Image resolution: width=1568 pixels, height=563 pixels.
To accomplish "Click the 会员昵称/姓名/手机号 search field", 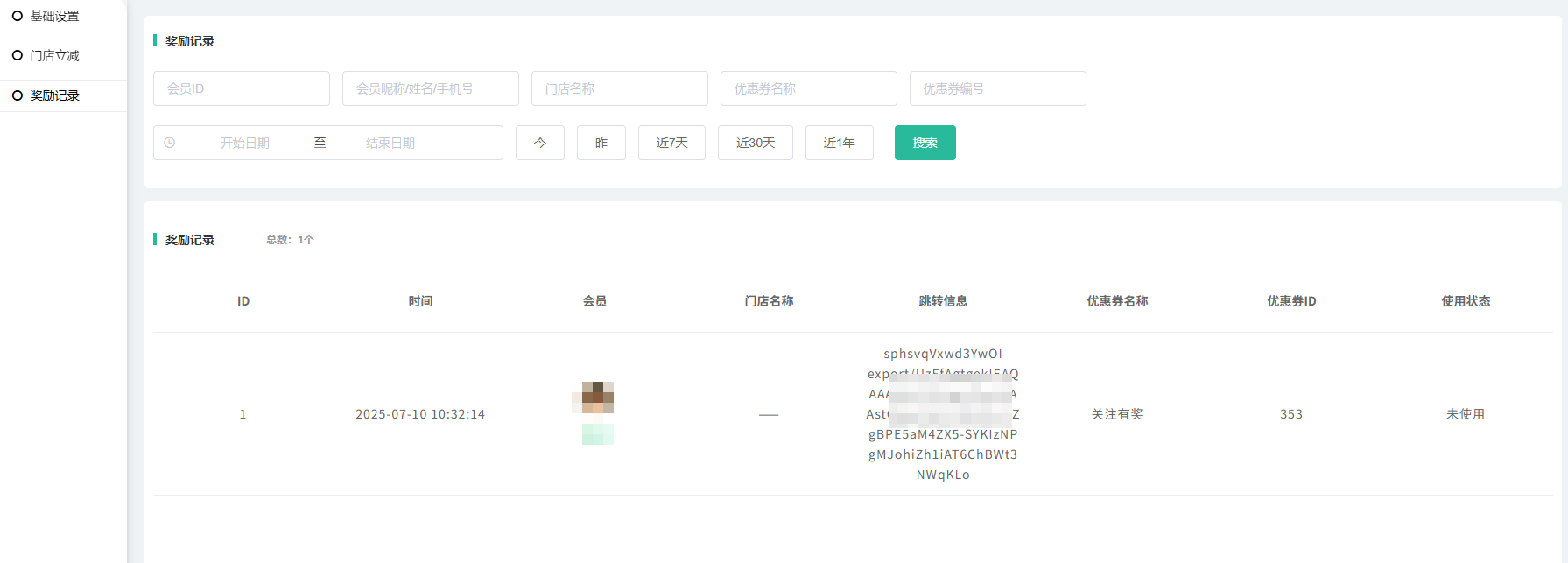I will (430, 88).
